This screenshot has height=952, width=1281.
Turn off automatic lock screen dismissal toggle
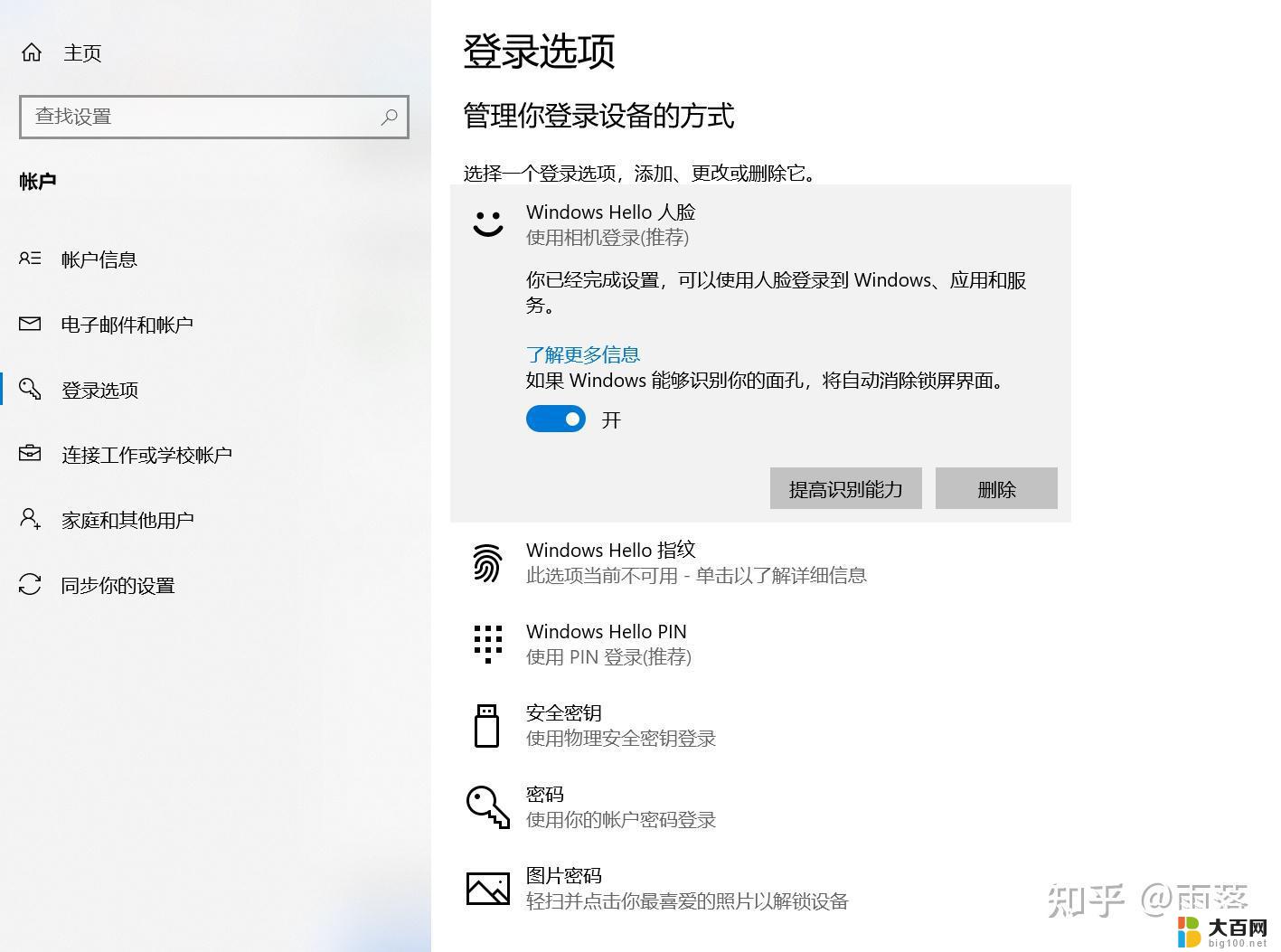(556, 419)
